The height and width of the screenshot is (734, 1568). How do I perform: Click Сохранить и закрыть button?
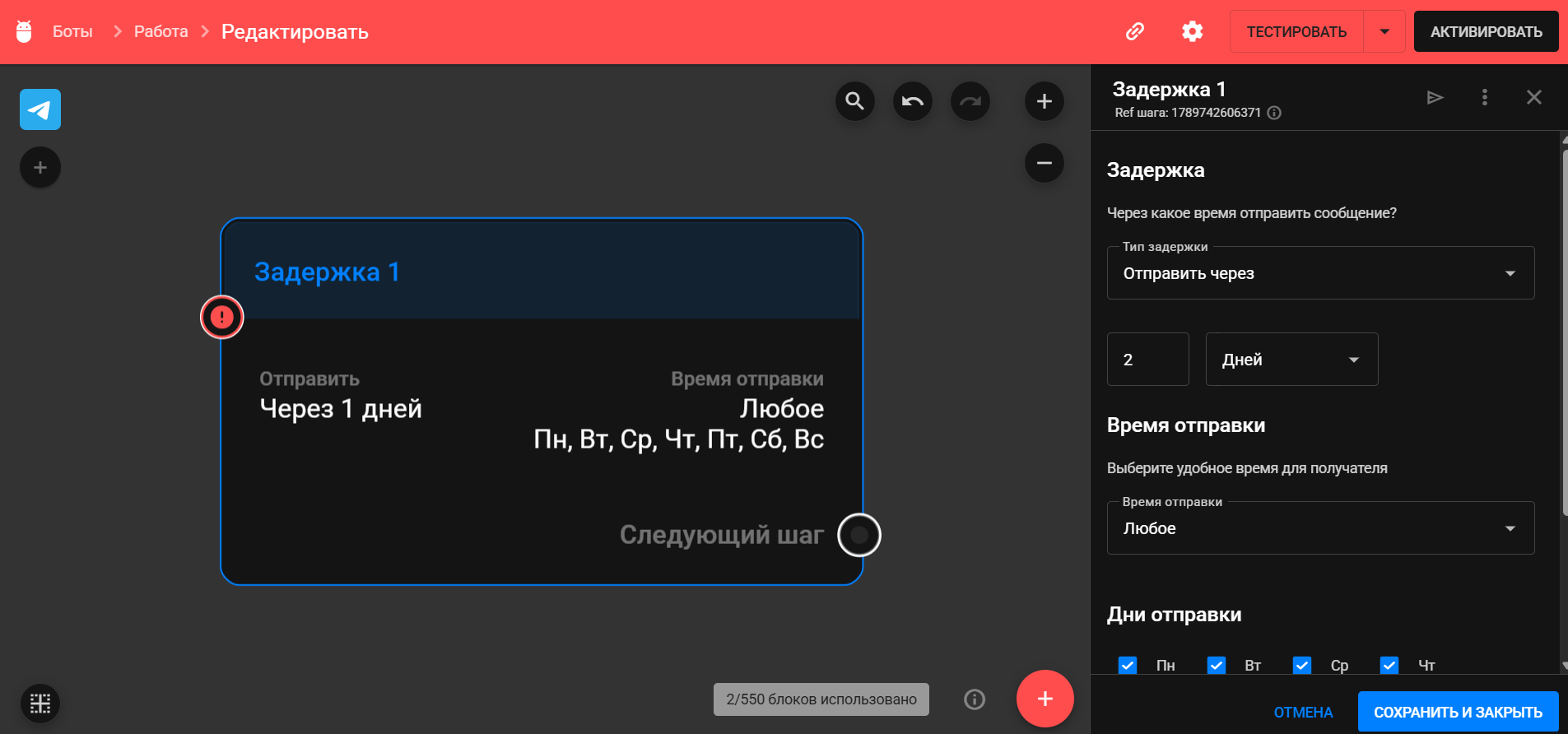1459,712
